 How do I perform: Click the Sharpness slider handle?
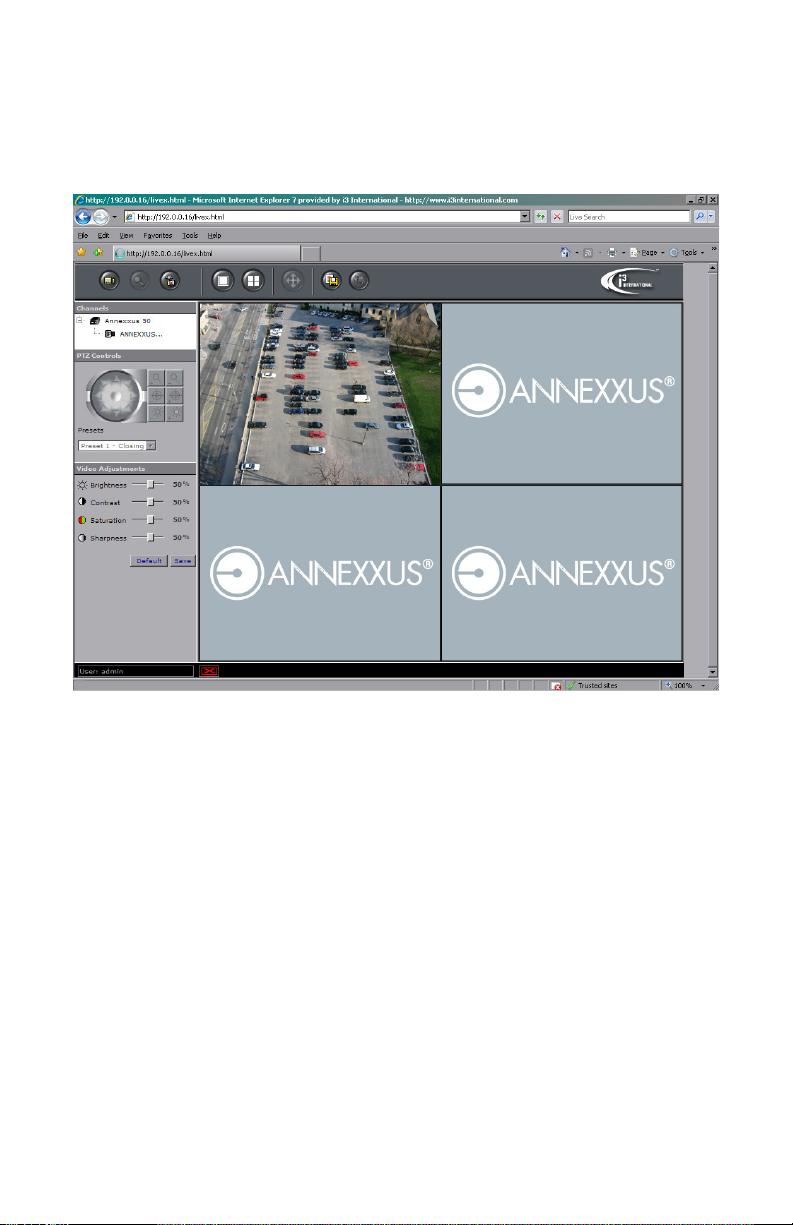pyautogui.click(x=151, y=538)
